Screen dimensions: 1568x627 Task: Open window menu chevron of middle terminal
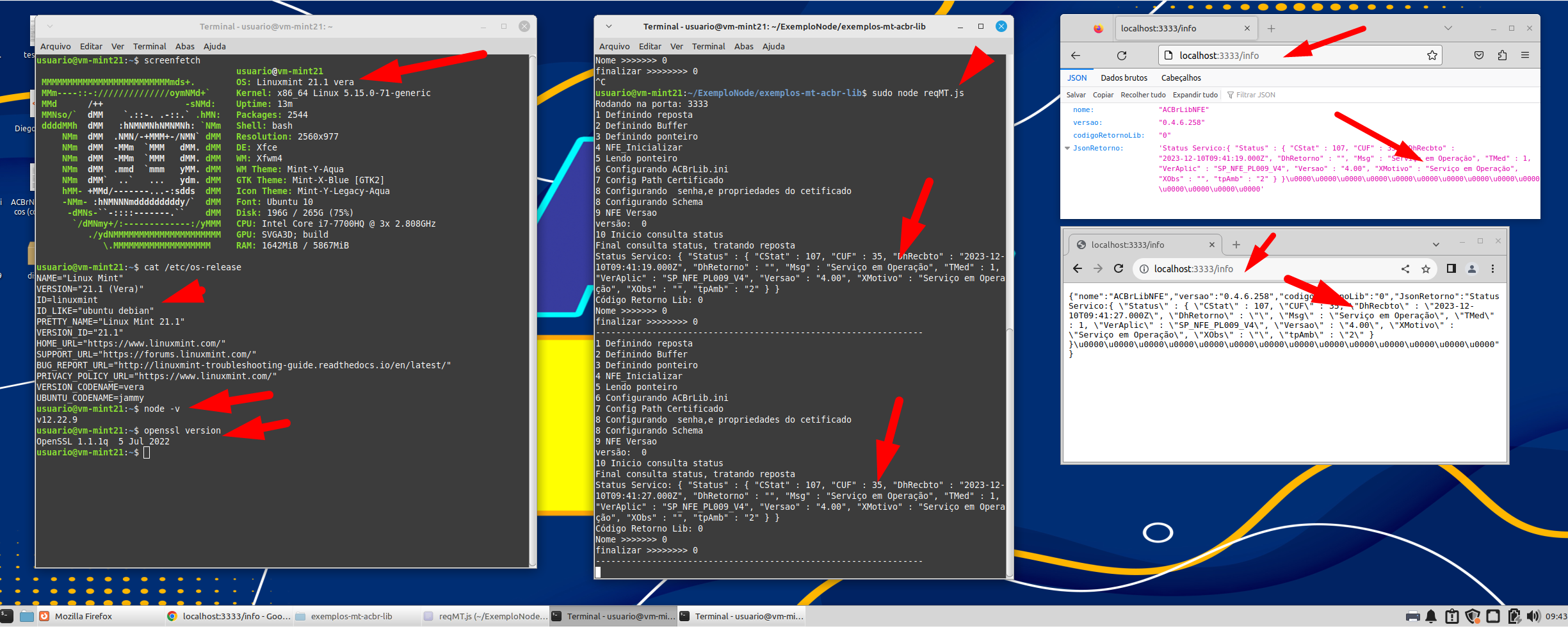tap(608, 26)
